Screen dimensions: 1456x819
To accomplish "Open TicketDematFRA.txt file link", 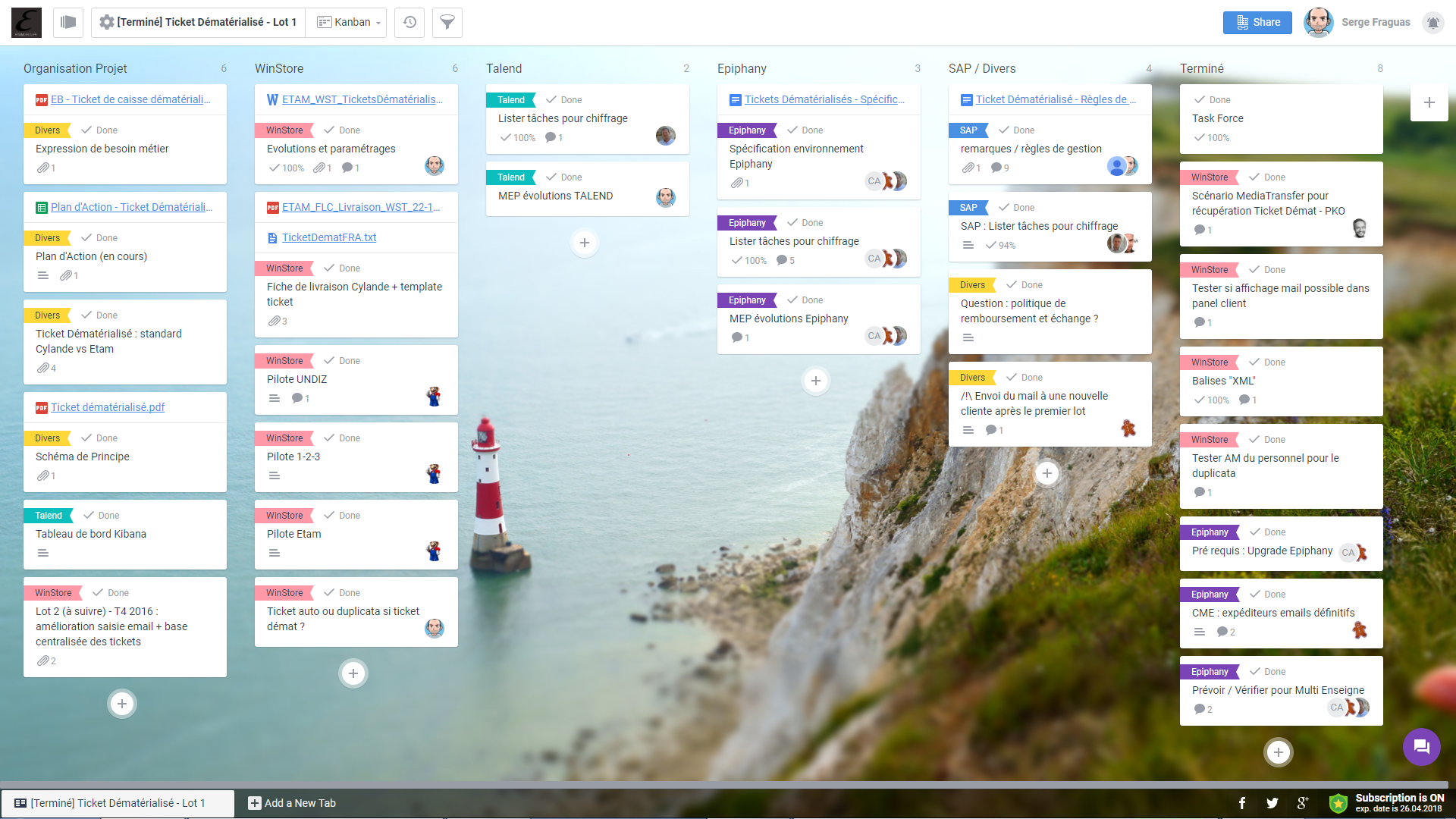I will coord(329,237).
